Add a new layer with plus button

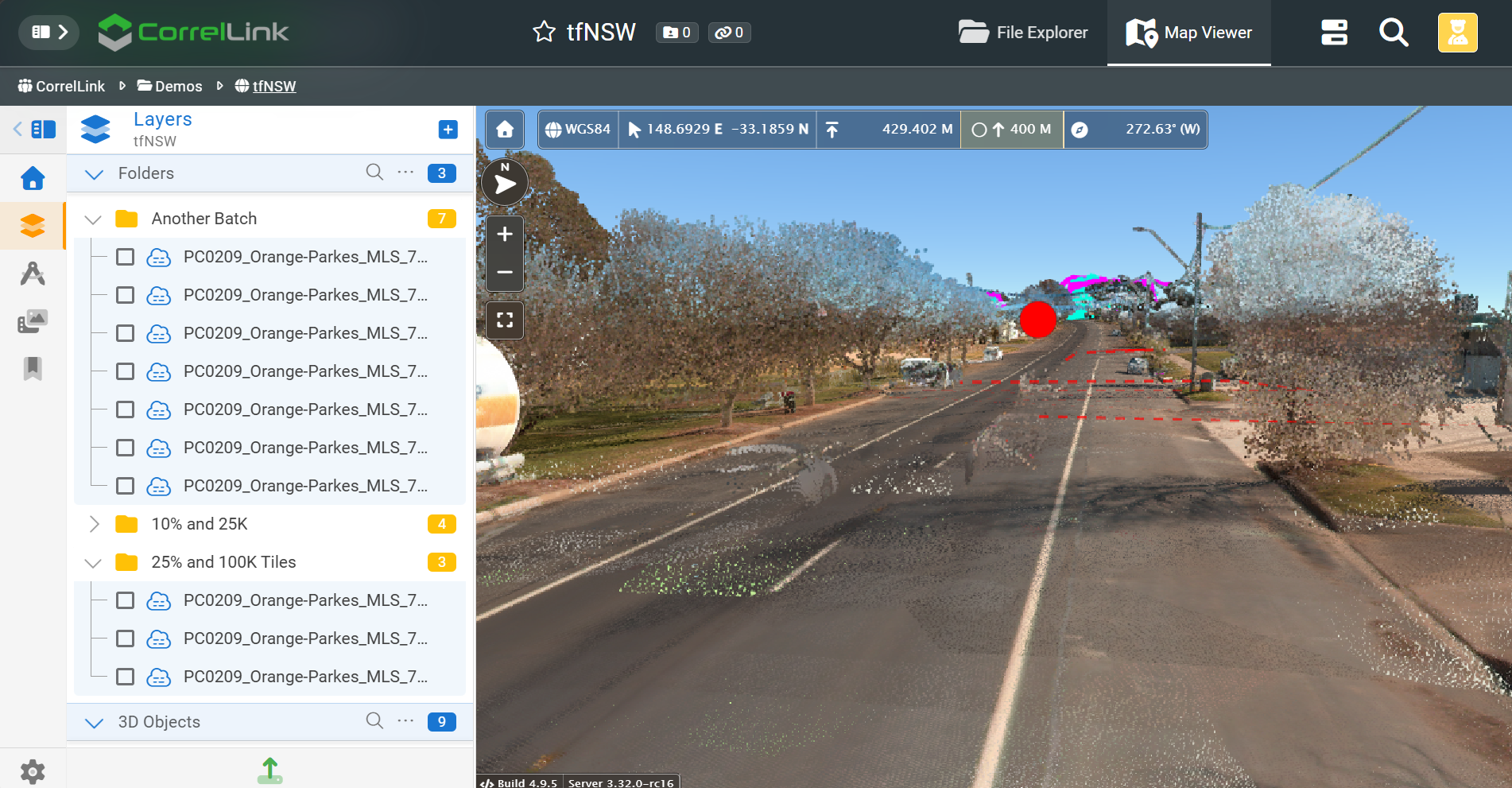[448, 130]
